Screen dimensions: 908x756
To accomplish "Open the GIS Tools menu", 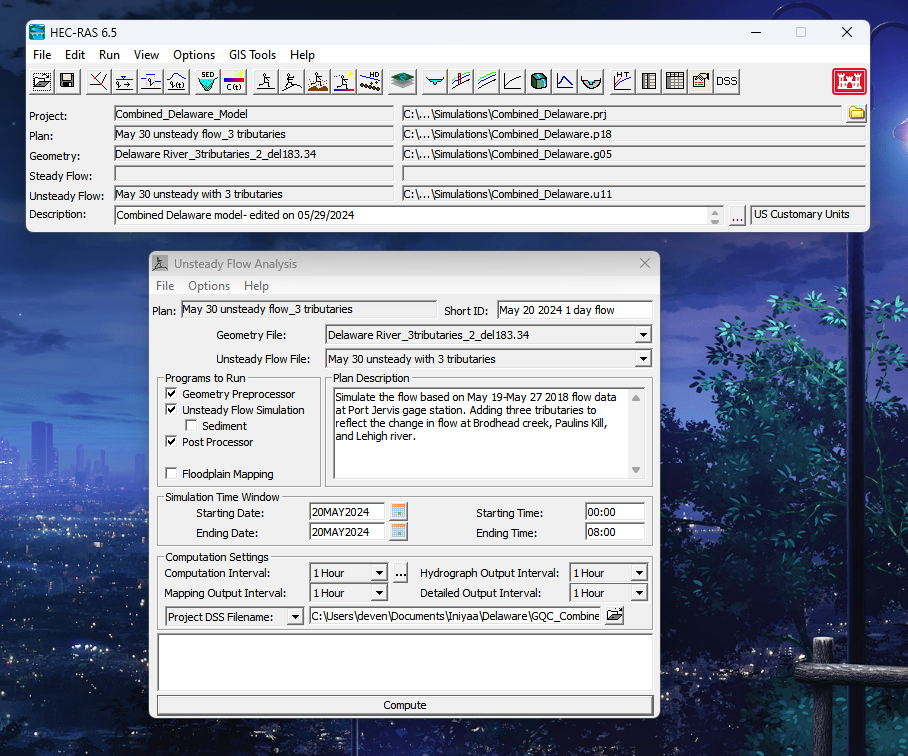I will (252, 55).
